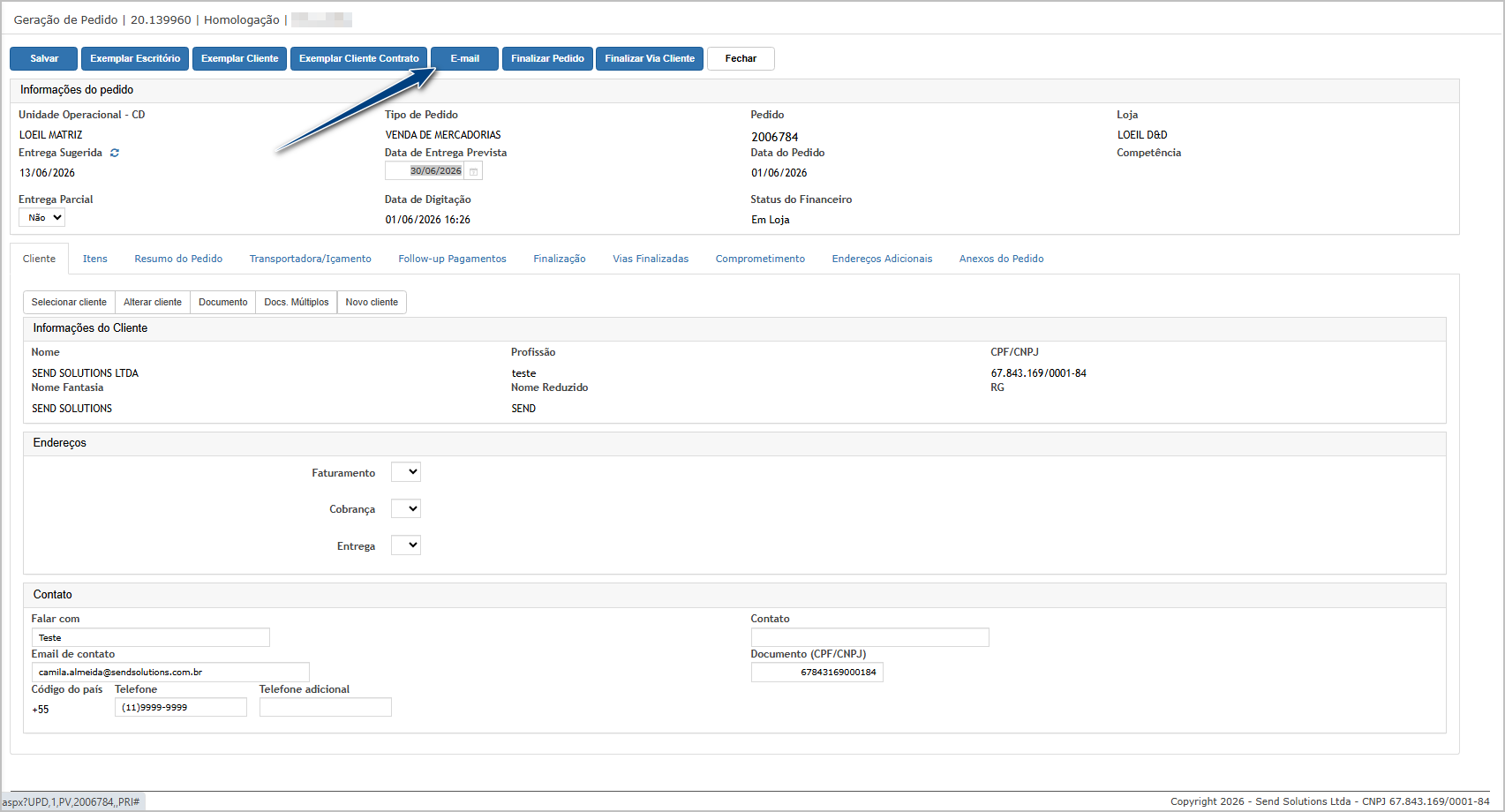Click Docs. Múltiplos button

tap(297, 302)
